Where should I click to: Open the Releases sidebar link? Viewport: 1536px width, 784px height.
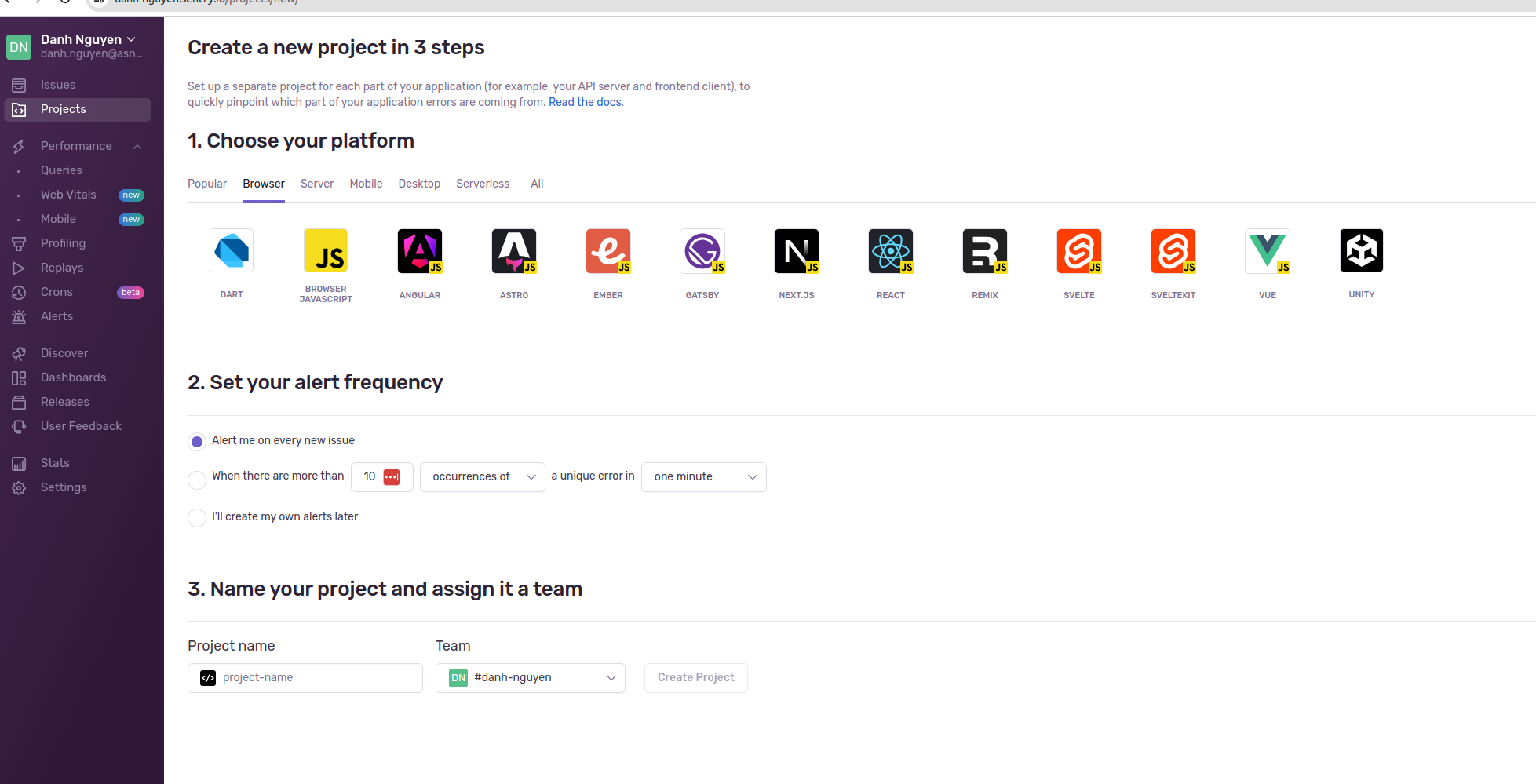pyautogui.click(x=65, y=402)
